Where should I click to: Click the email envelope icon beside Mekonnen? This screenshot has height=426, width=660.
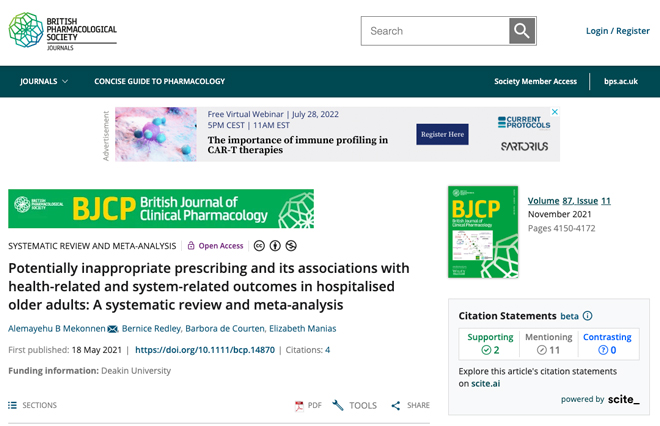(112, 329)
